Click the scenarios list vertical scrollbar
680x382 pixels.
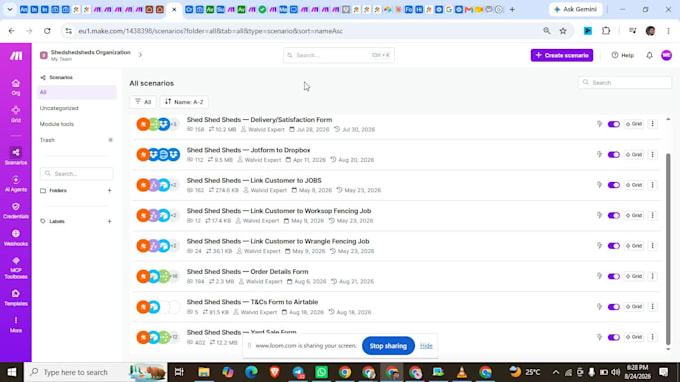(668, 249)
